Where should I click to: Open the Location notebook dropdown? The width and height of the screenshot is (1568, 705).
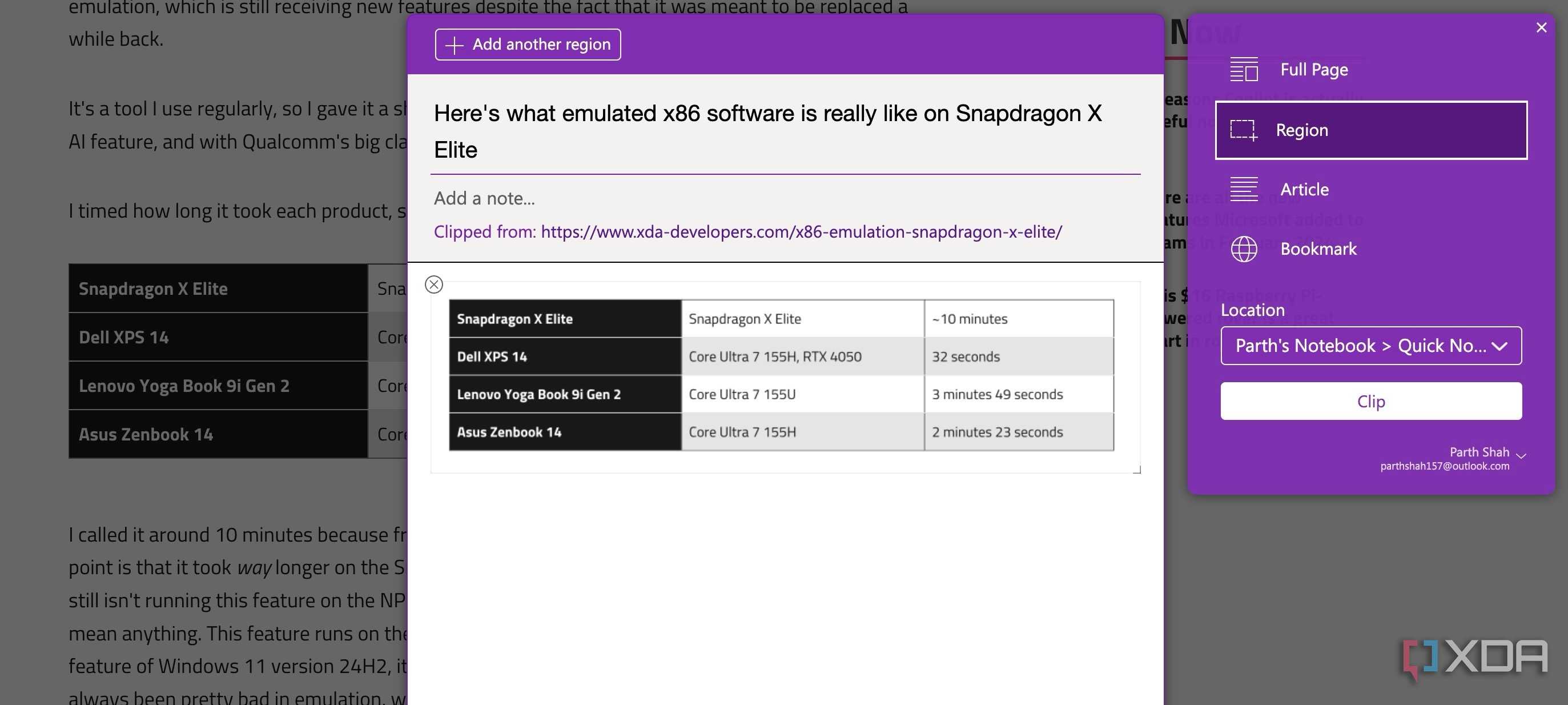(x=1371, y=346)
